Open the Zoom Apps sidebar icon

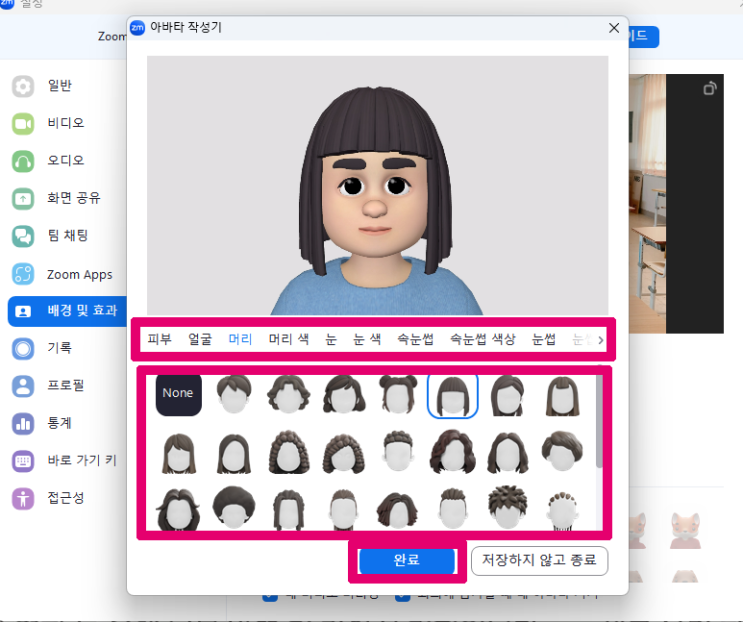tap(22, 274)
